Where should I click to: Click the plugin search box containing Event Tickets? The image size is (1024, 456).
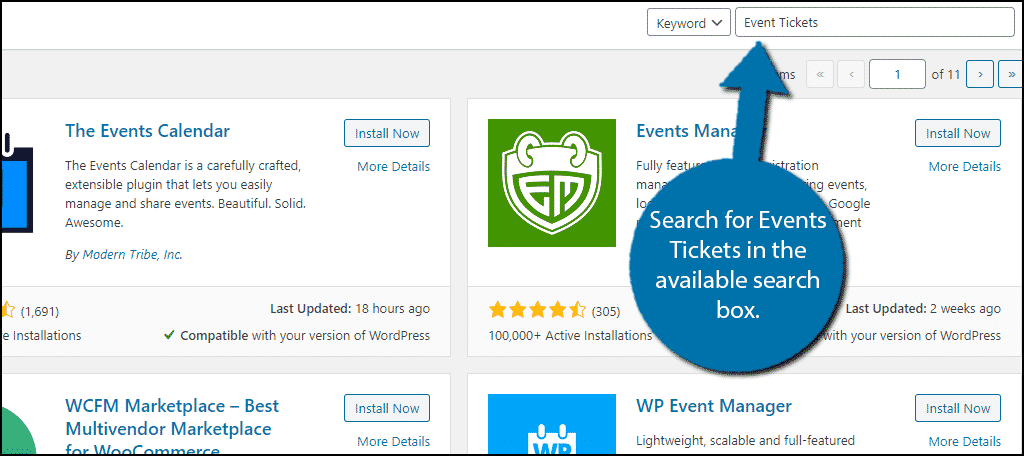(x=874, y=23)
